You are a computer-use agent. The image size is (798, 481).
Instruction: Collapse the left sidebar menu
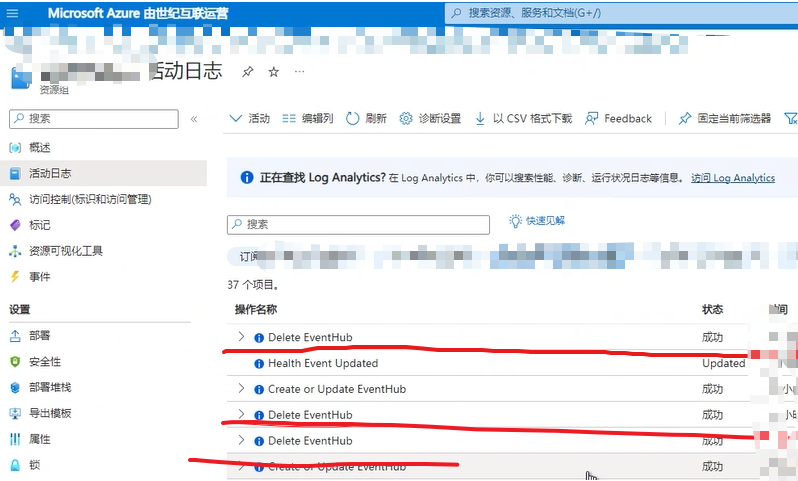194,118
